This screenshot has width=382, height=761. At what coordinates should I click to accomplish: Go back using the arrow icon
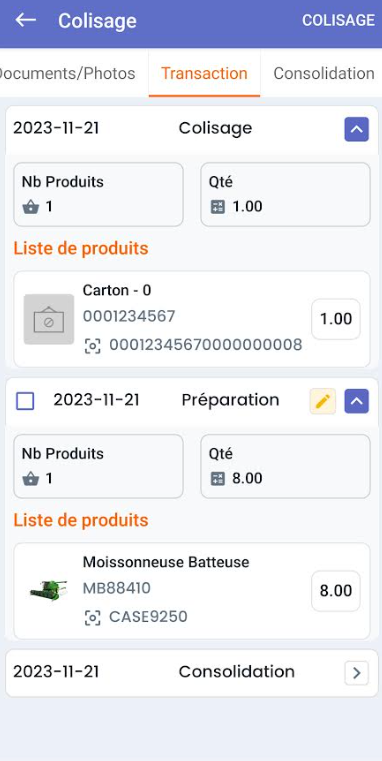point(26,20)
